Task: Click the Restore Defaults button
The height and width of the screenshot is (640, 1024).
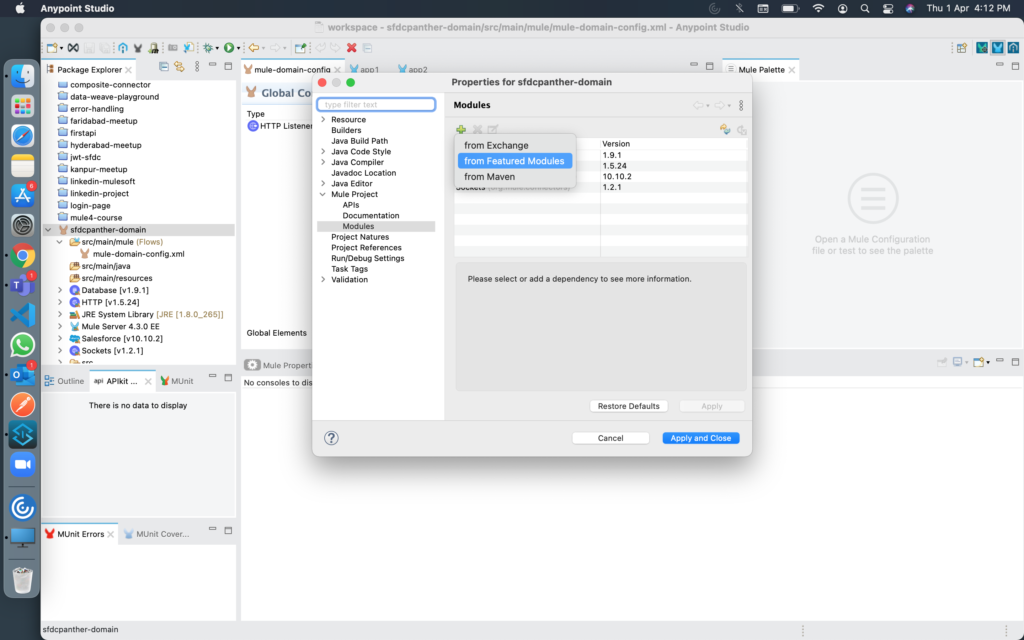Action: point(630,405)
